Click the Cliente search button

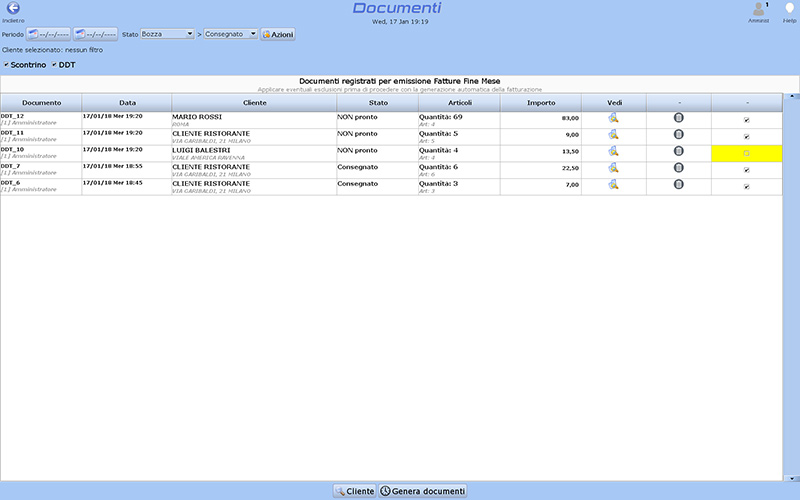point(355,491)
